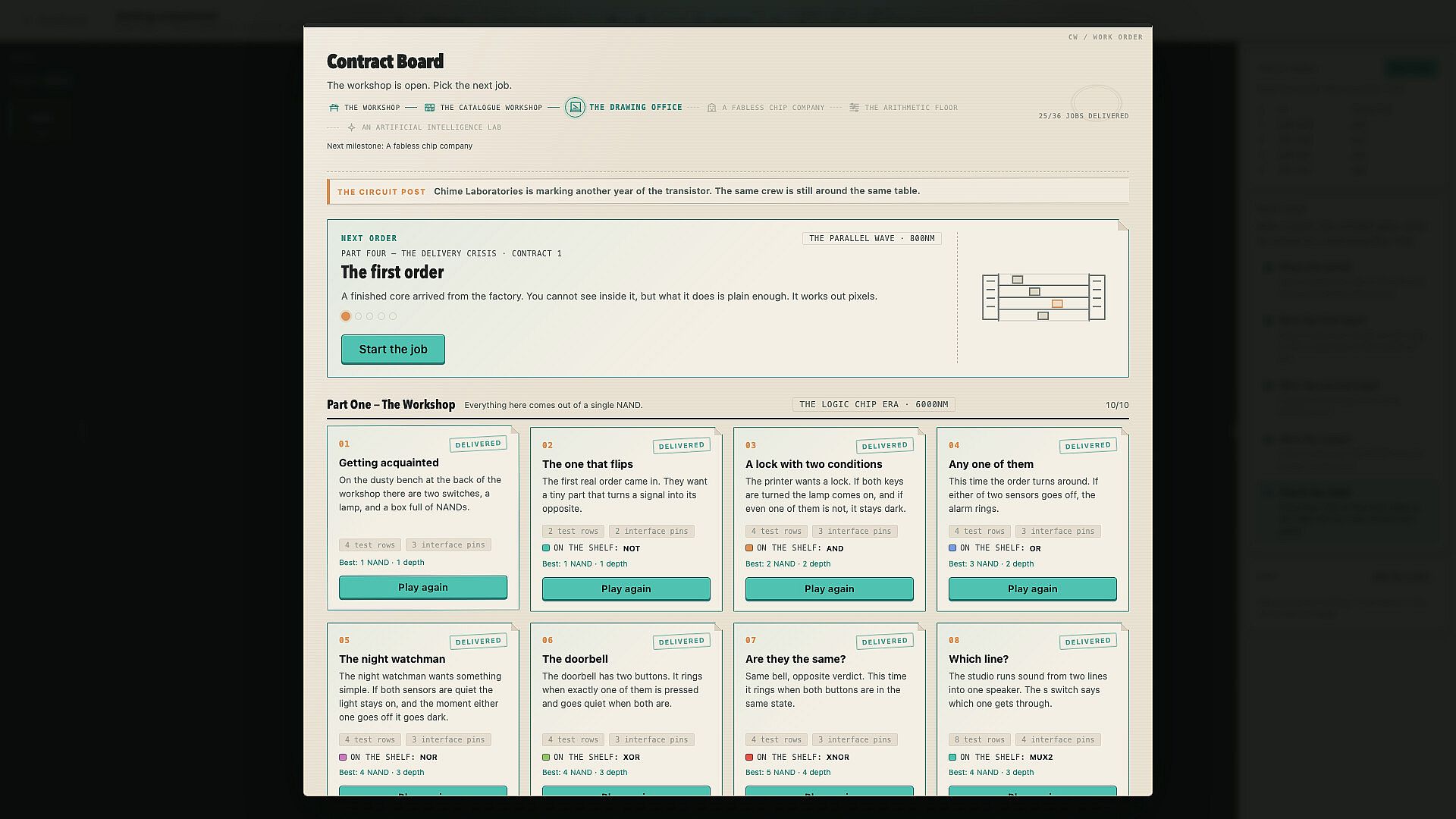Open The Circuit Post news banner
Screen dimensions: 1456x819
click(x=728, y=192)
